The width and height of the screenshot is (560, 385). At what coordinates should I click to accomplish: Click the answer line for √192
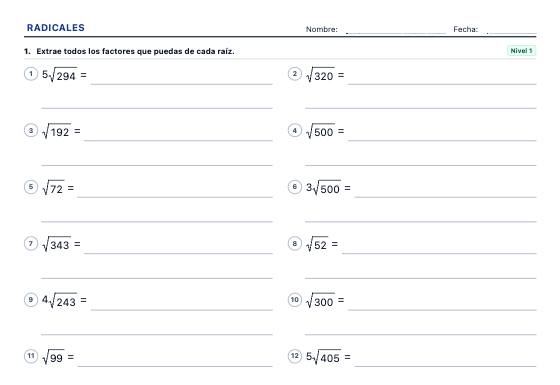[x=178, y=140]
